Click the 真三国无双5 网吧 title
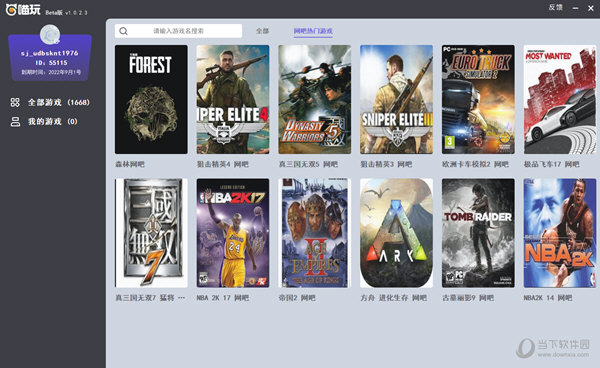The height and width of the screenshot is (368, 600). click(308, 164)
